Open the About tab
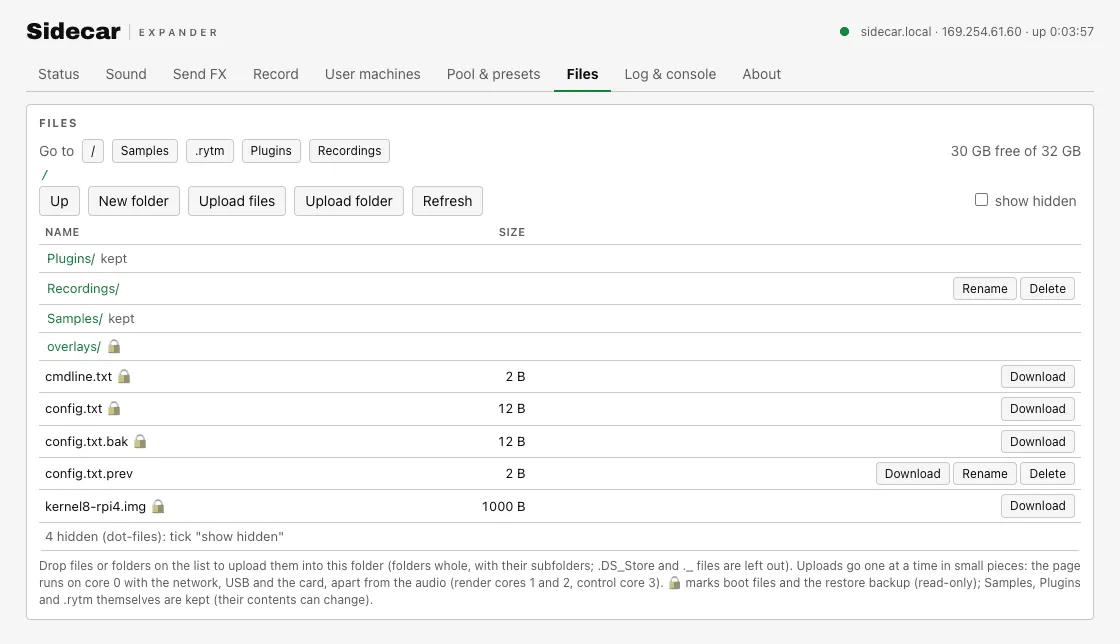Screen dimensions: 1120x644 [761, 74]
